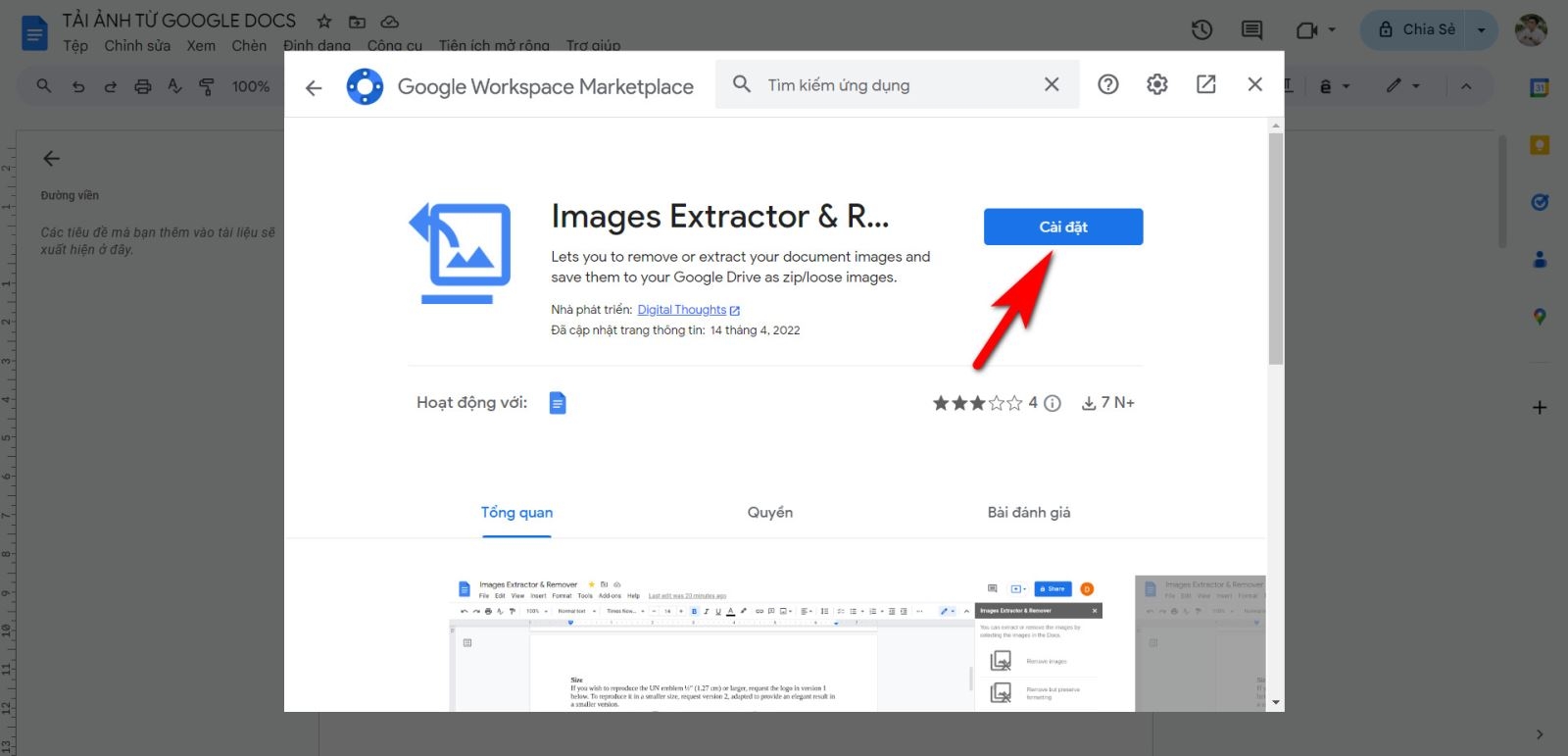The height and width of the screenshot is (756, 1568).
Task: Open the Chèn menu
Action: click(249, 45)
